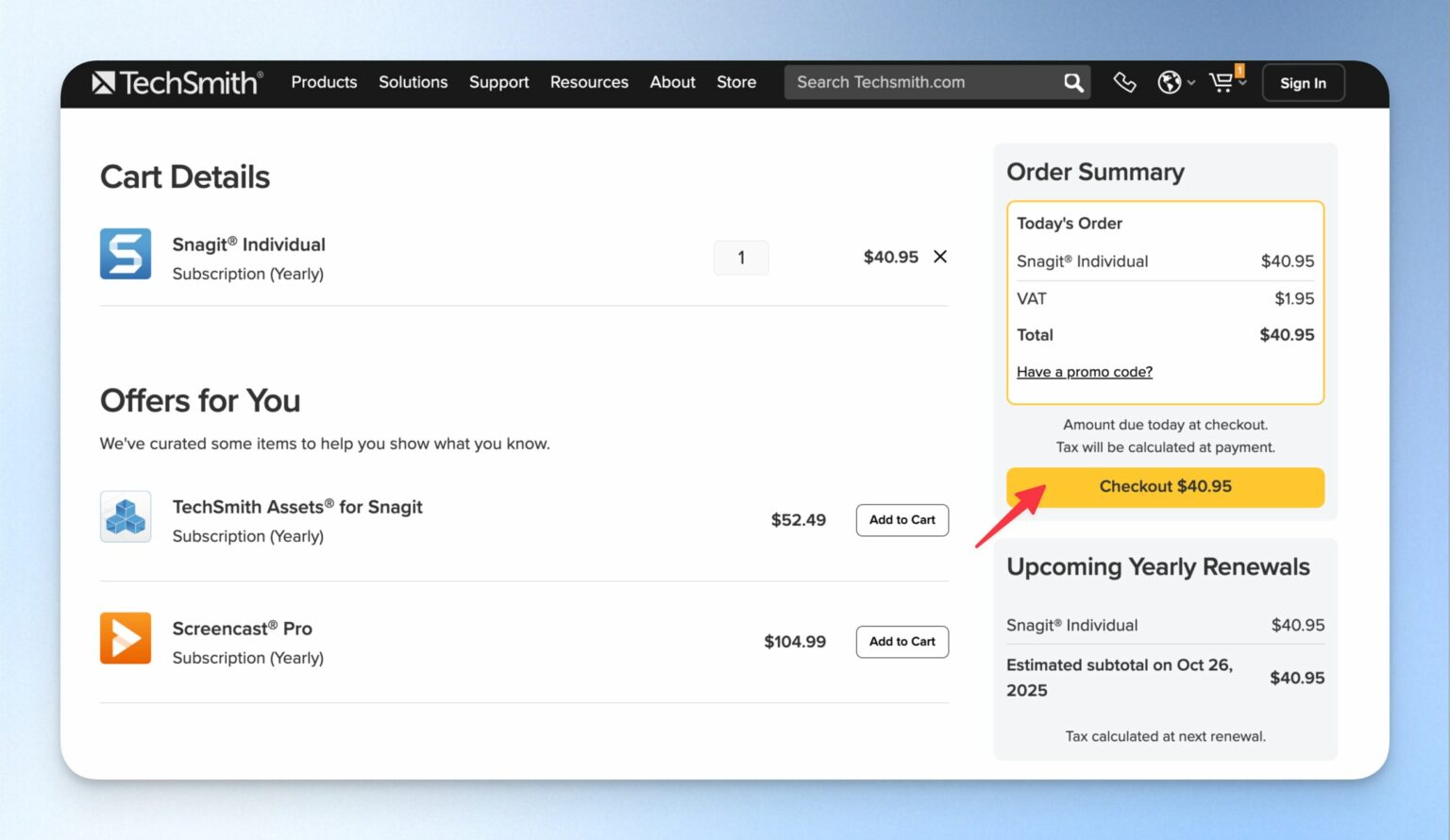Viewport: 1450px width, 840px height.
Task: Open the Resources menu
Action: click(x=589, y=83)
